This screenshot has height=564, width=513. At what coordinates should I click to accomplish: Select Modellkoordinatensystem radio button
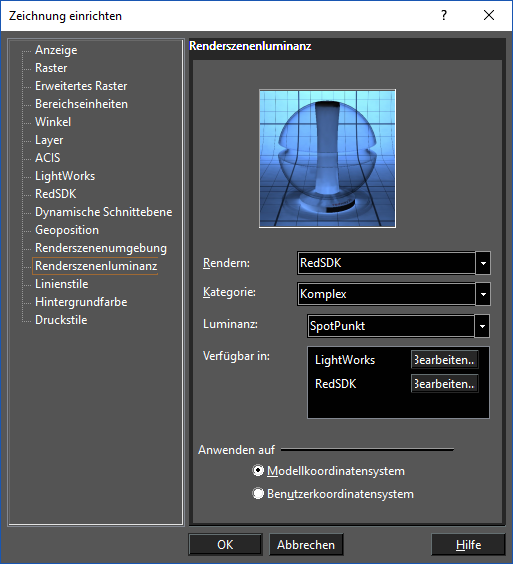click(x=258, y=470)
